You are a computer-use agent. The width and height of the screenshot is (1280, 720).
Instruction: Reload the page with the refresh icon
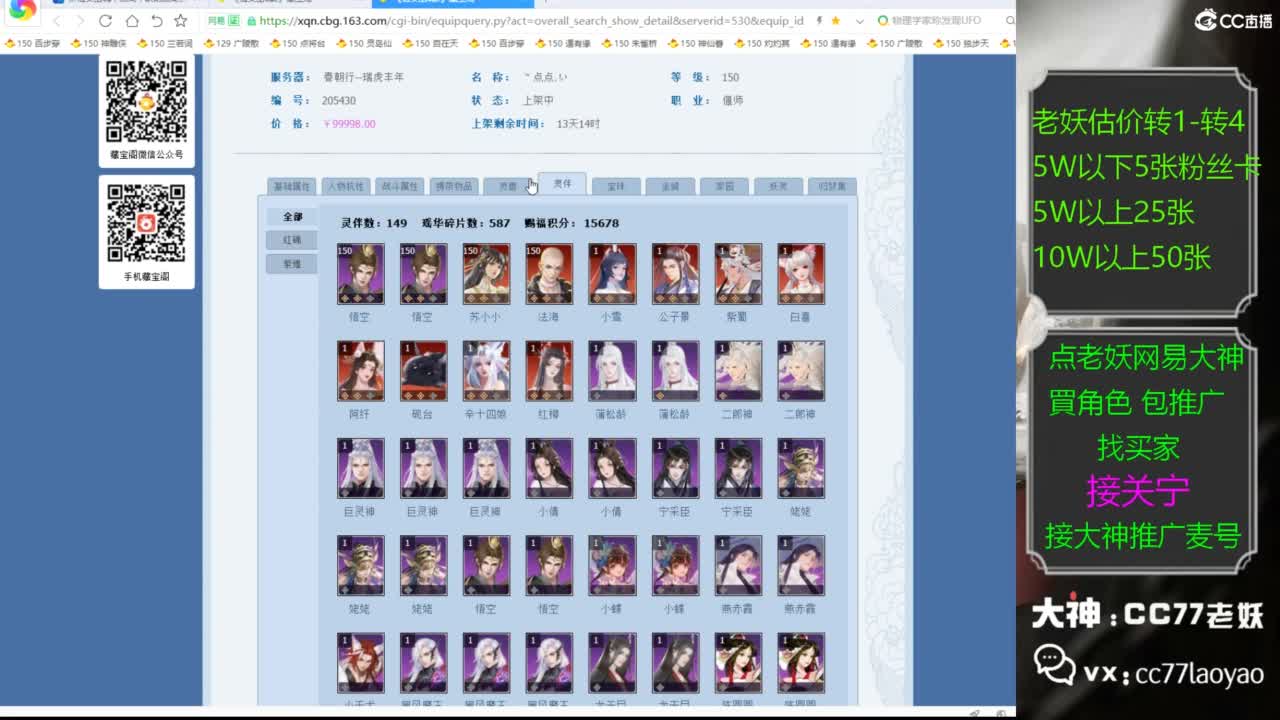click(x=106, y=21)
